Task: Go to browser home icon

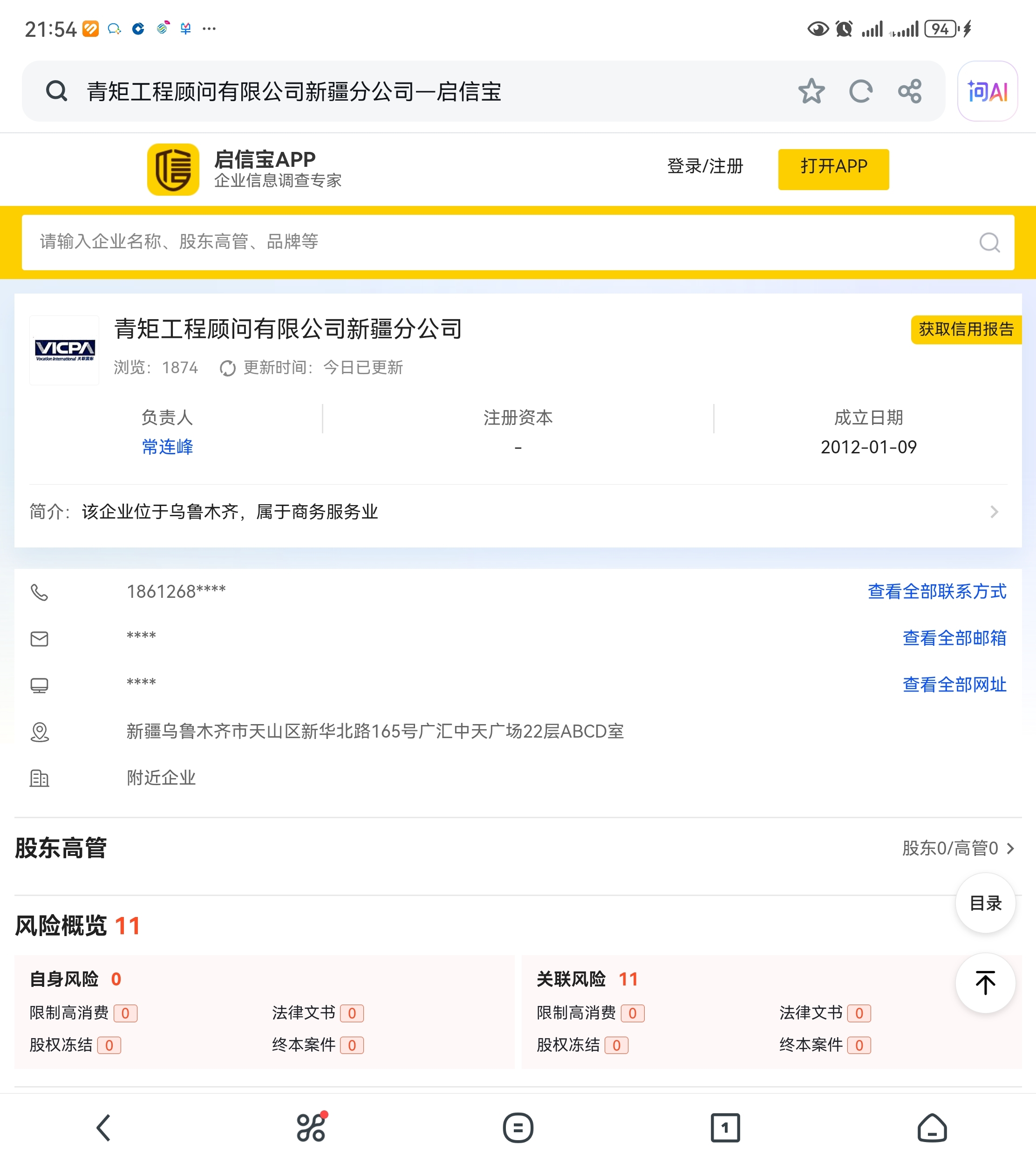Action: (932, 1128)
